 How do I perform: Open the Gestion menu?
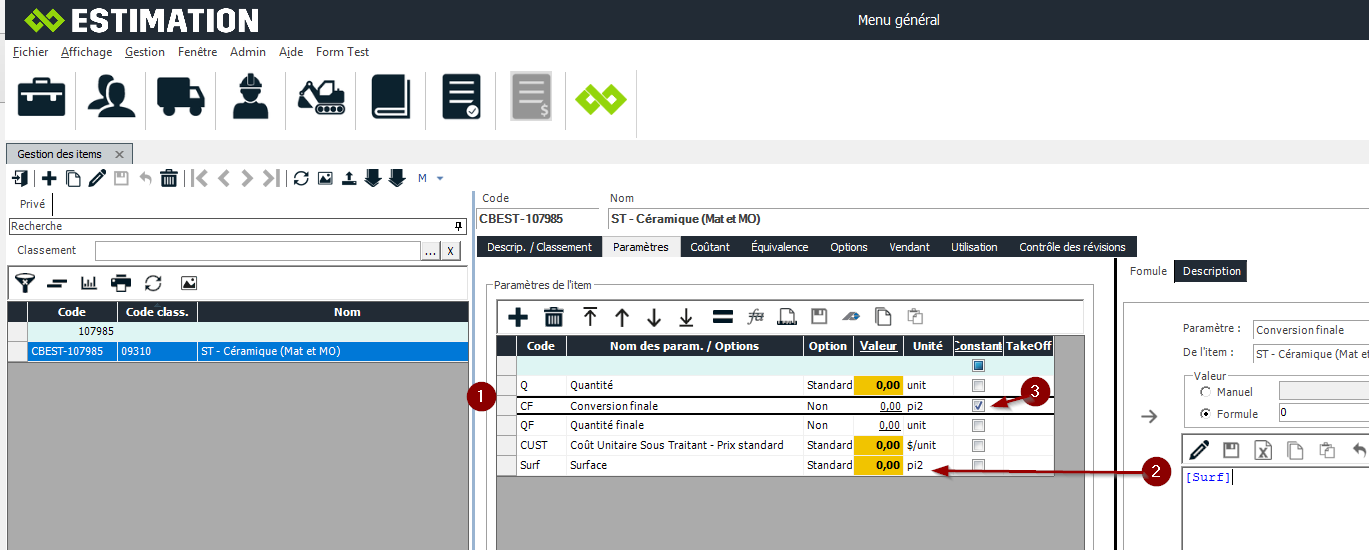[145, 52]
